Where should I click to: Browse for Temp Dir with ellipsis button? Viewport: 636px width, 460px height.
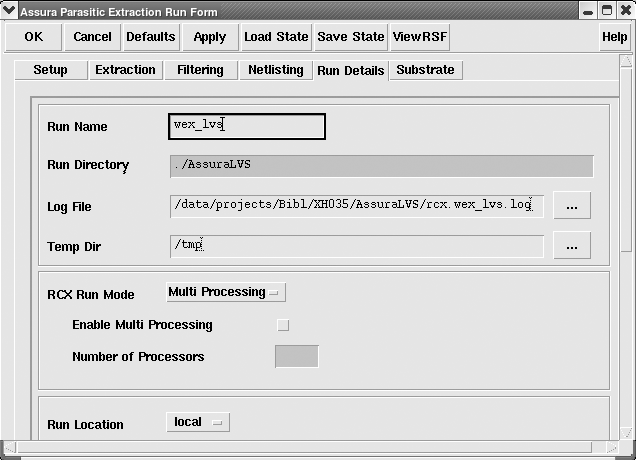point(572,245)
